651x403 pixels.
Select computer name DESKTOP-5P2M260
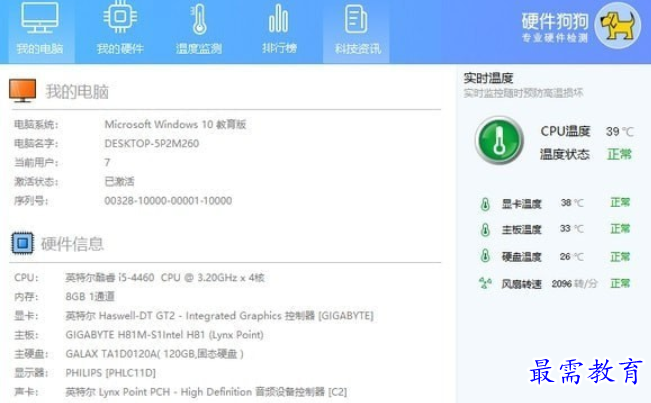point(152,144)
